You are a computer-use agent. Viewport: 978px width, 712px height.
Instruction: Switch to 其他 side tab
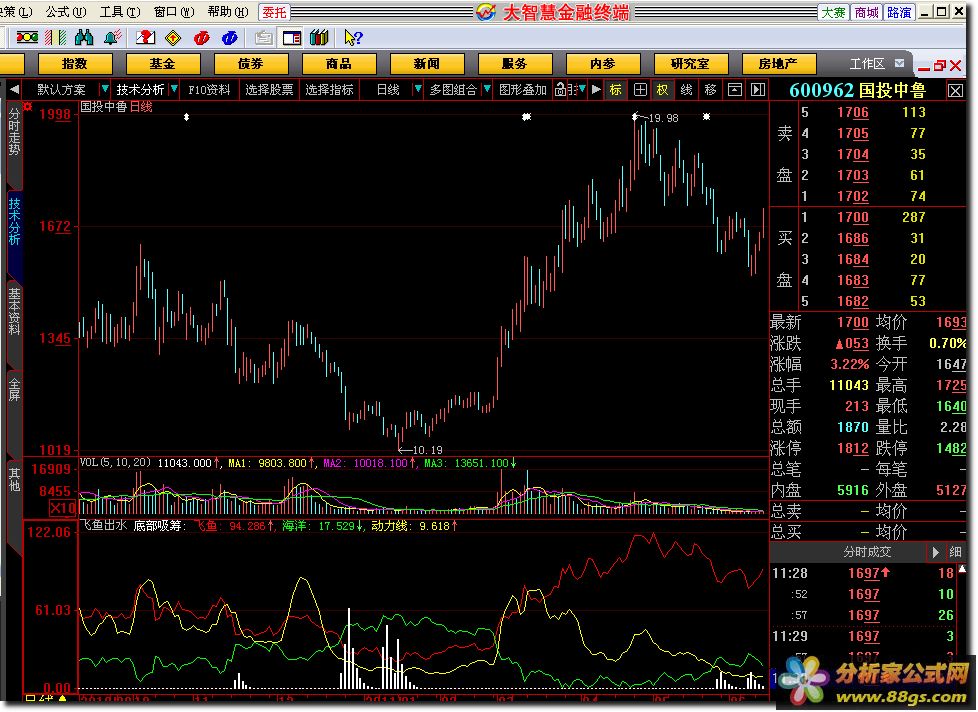[14, 479]
